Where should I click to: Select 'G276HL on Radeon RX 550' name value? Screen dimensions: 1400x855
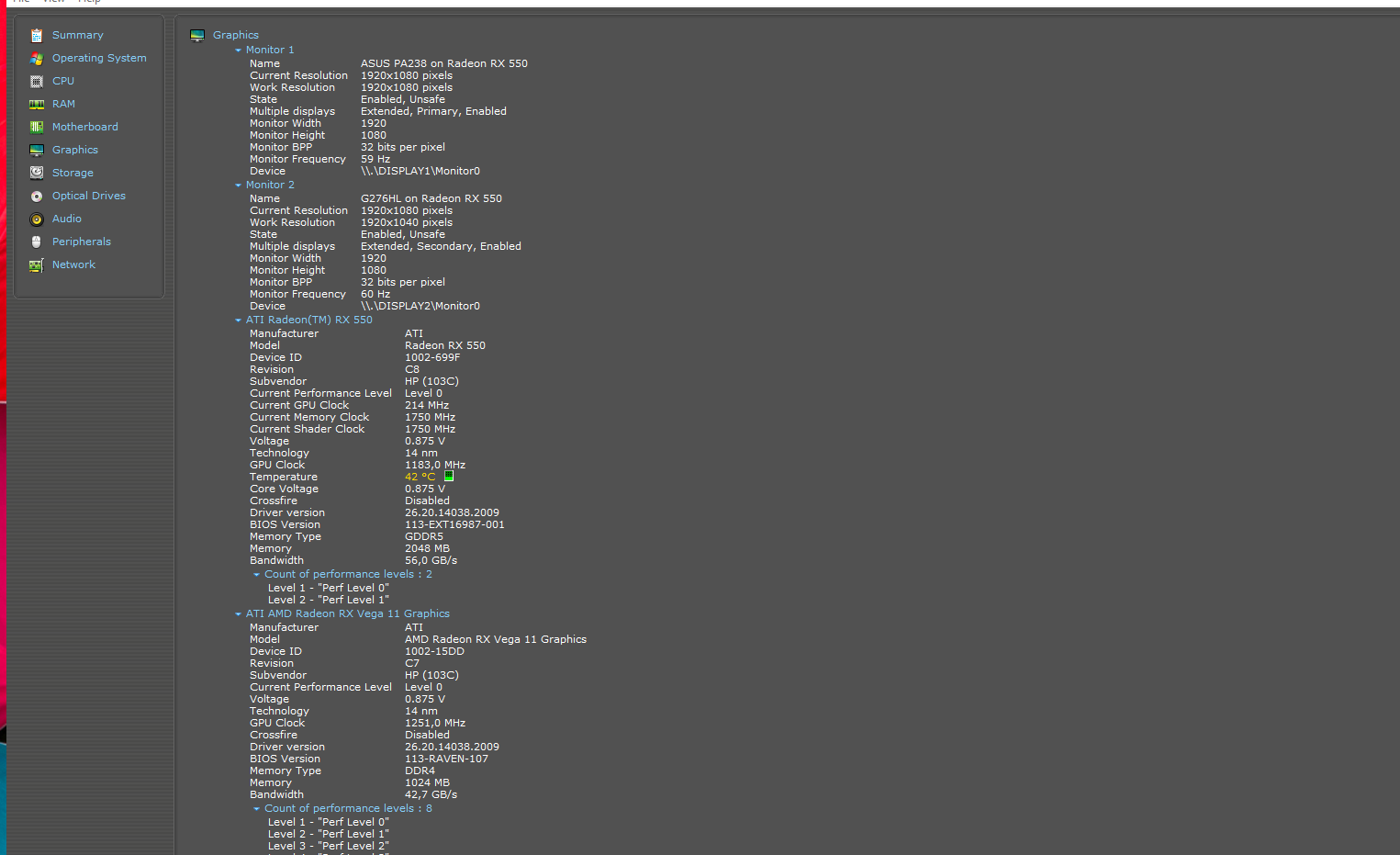pos(431,198)
